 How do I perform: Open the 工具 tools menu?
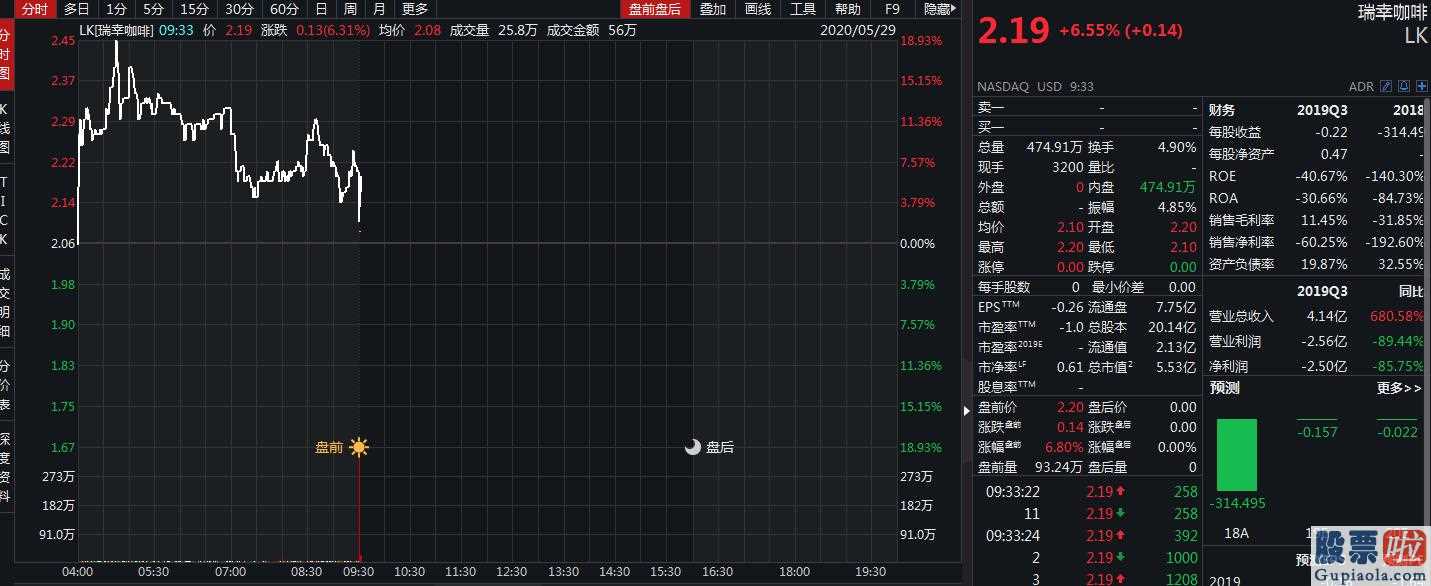[x=803, y=9]
